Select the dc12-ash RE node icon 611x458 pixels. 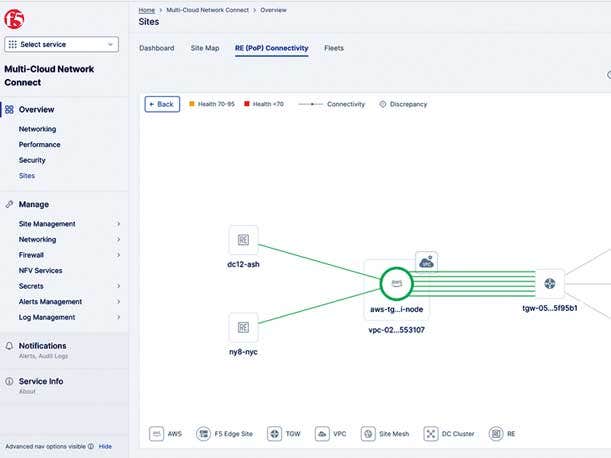tap(242, 240)
